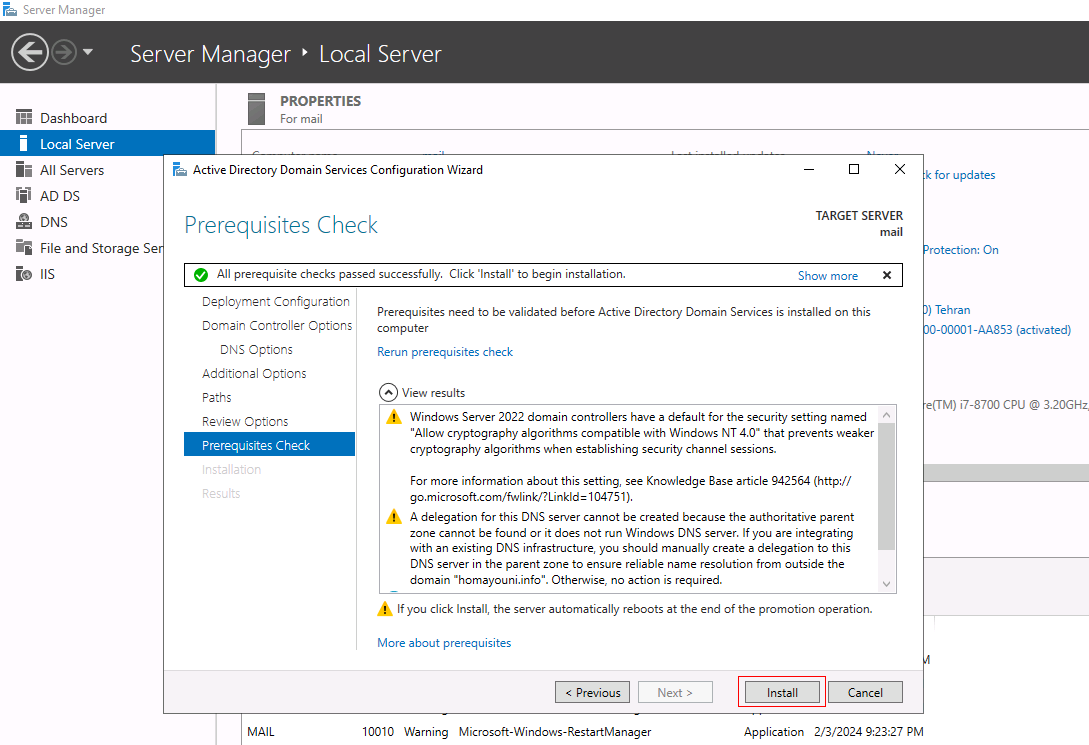Click the DNS icon
The height and width of the screenshot is (745, 1089).
24,221
